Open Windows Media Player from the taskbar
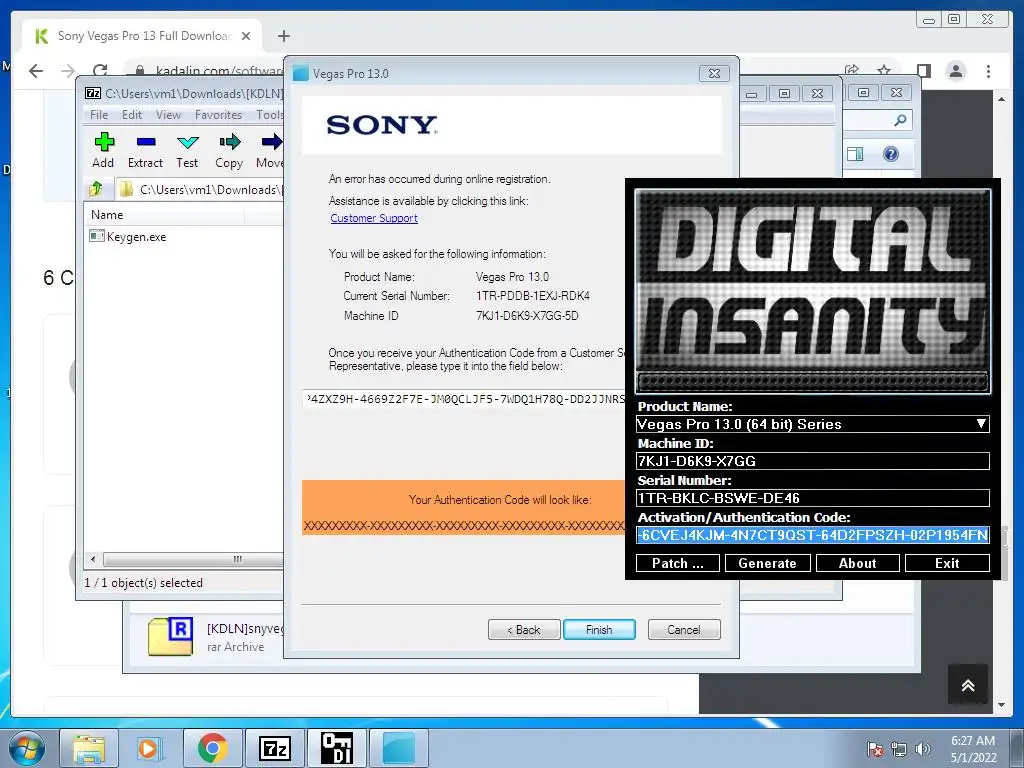Screen dimensions: 1024x768 point(149,748)
